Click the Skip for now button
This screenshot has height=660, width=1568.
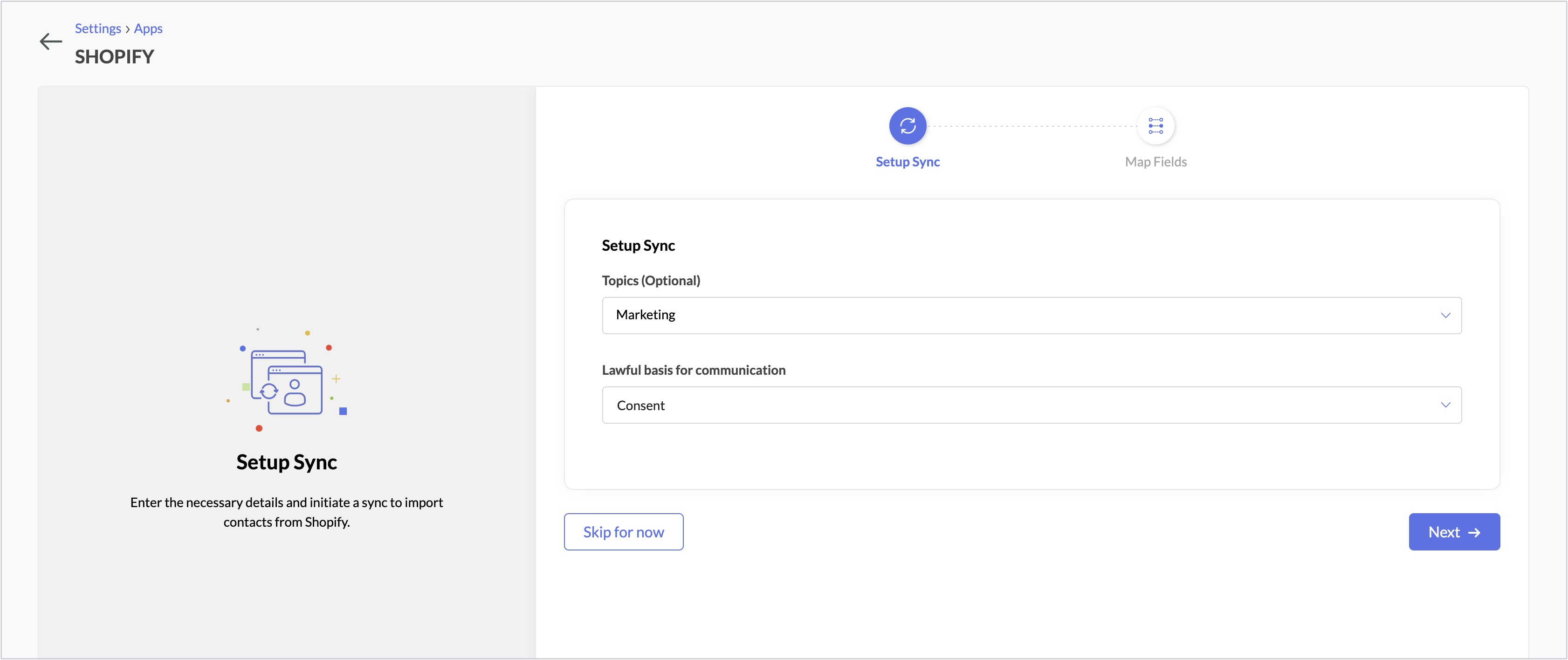click(x=623, y=531)
